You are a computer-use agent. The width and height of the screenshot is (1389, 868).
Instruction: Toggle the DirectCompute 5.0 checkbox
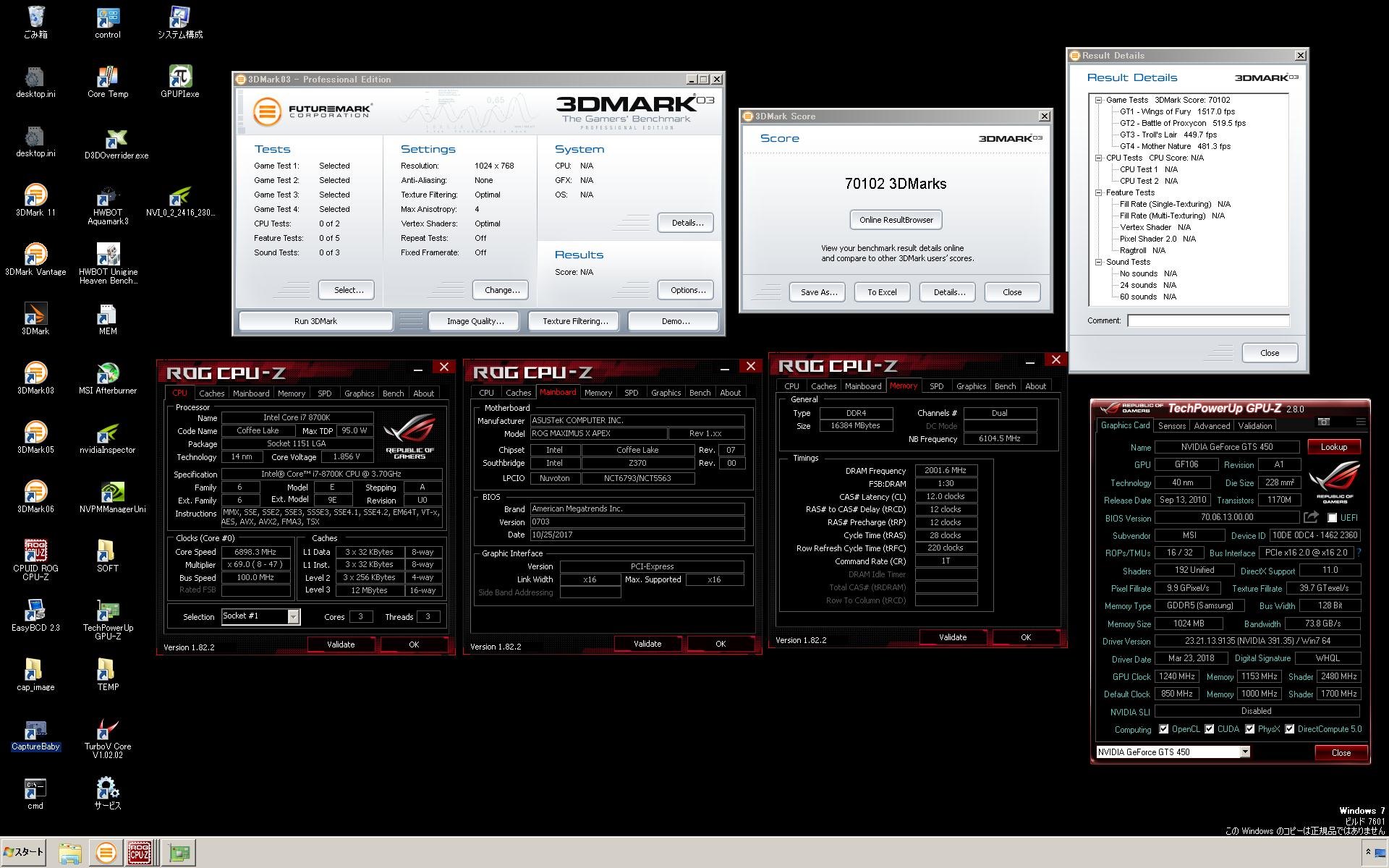tap(1289, 729)
